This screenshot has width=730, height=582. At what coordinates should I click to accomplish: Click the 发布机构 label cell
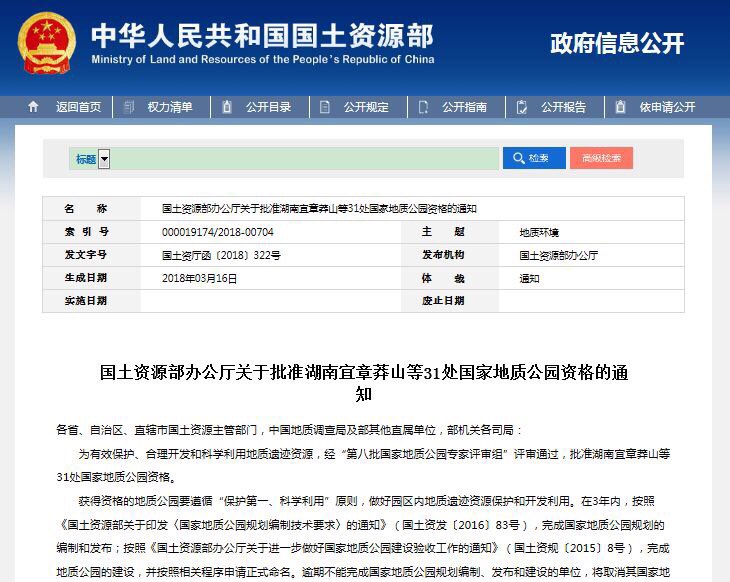pos(450,255)
